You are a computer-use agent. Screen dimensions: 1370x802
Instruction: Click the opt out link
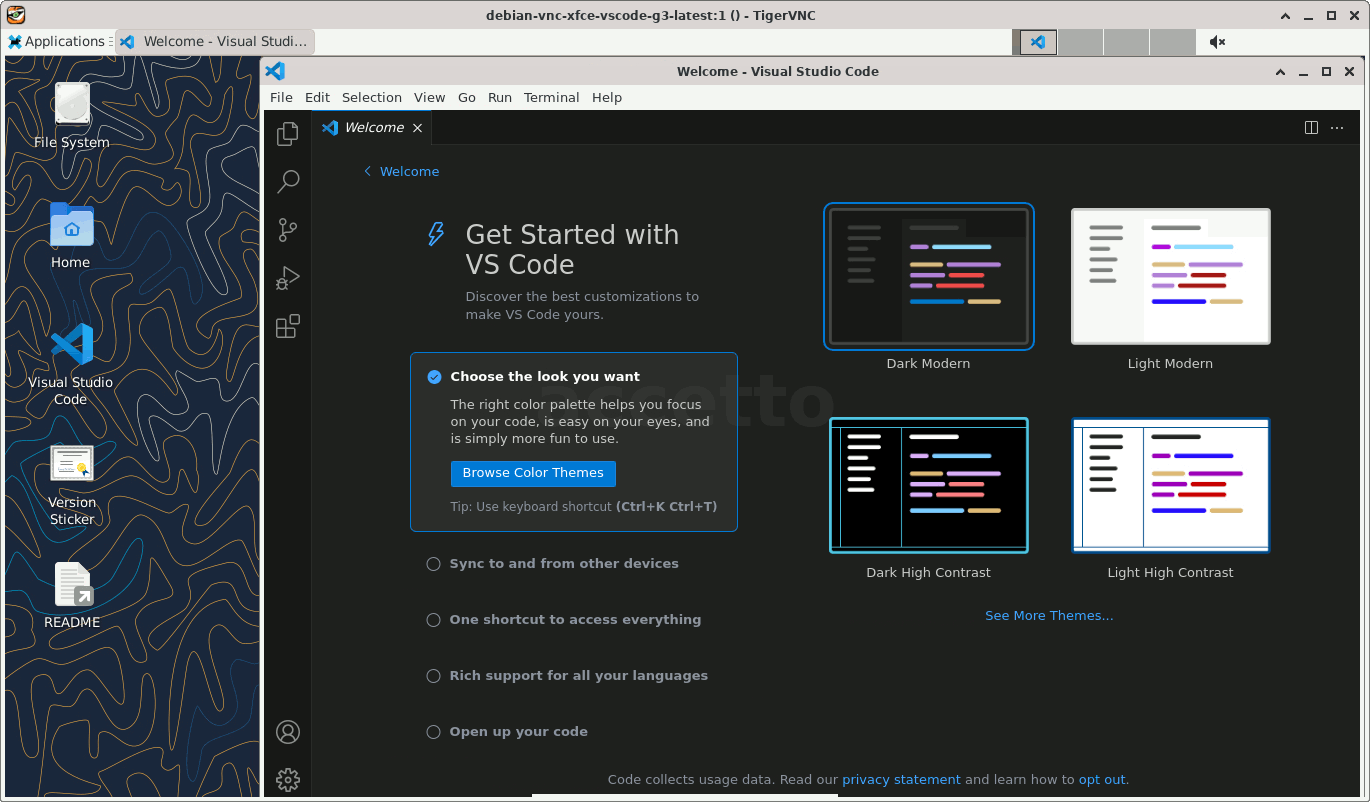[1102, 780]
